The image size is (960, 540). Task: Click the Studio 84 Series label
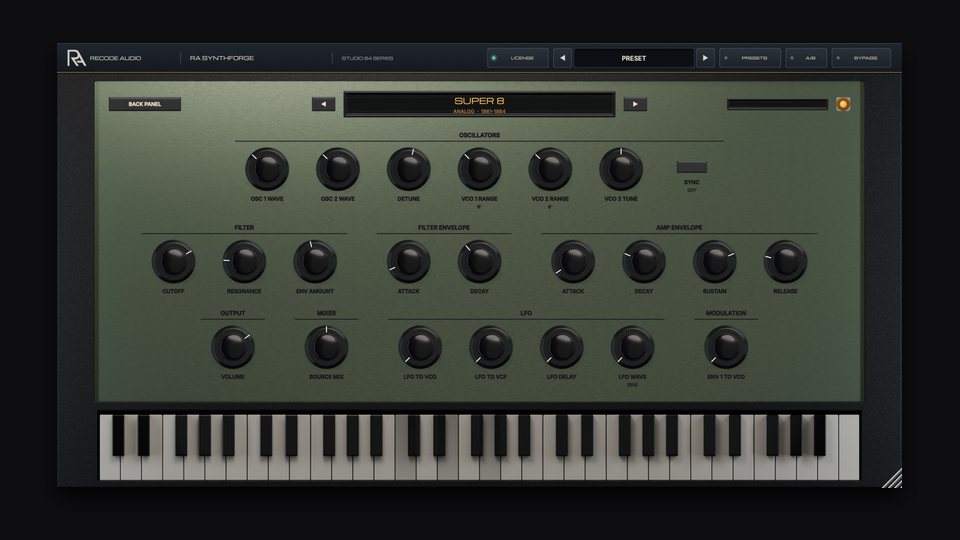tap(367, 58)
